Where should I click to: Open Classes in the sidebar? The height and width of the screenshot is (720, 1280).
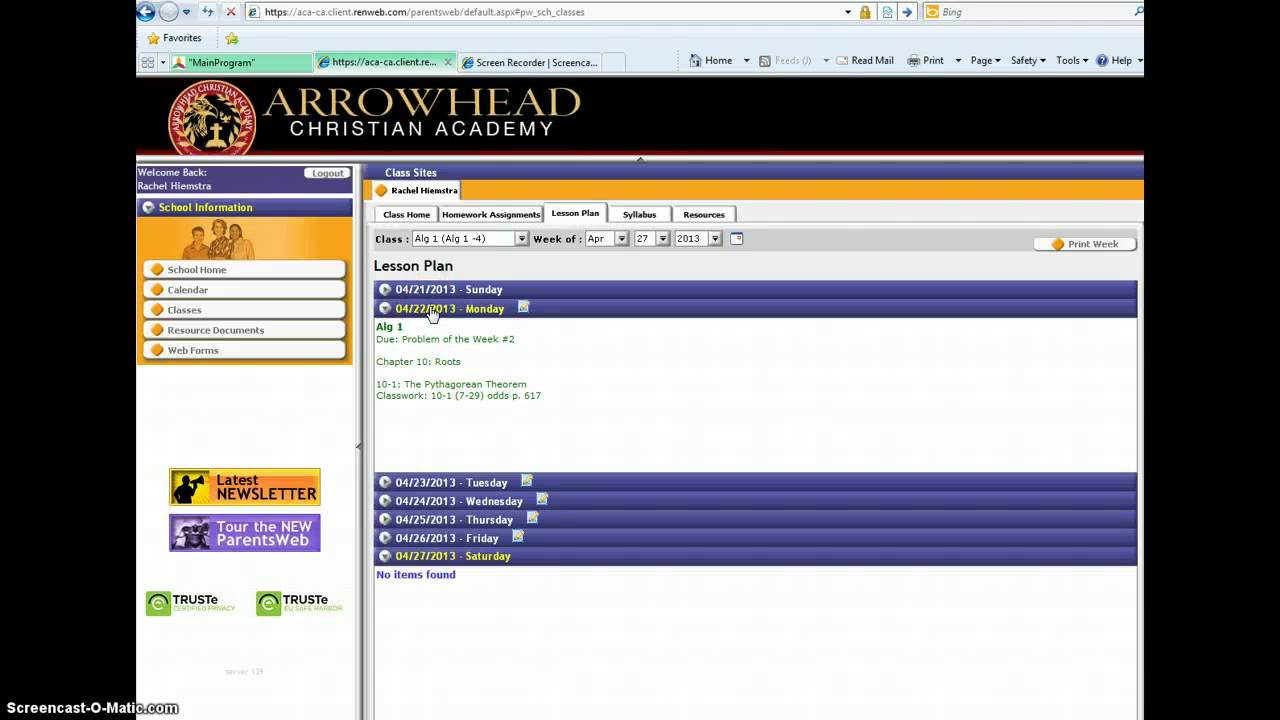(x=245, y=310)
